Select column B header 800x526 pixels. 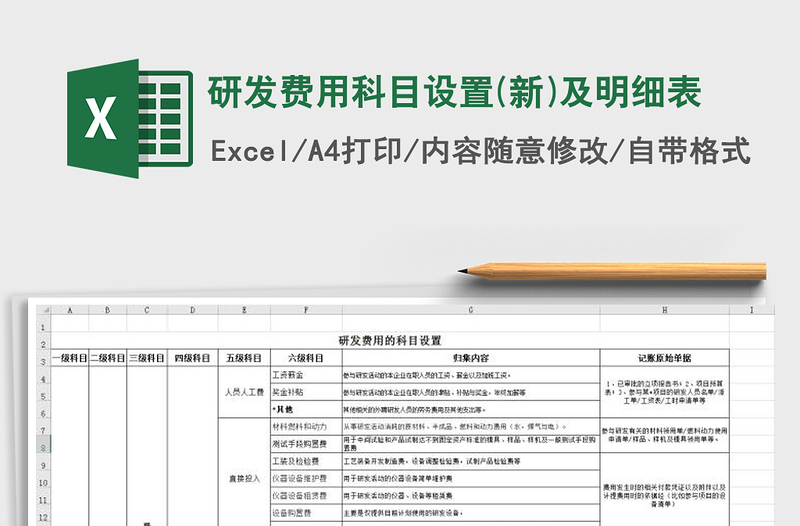pos(108,310)
